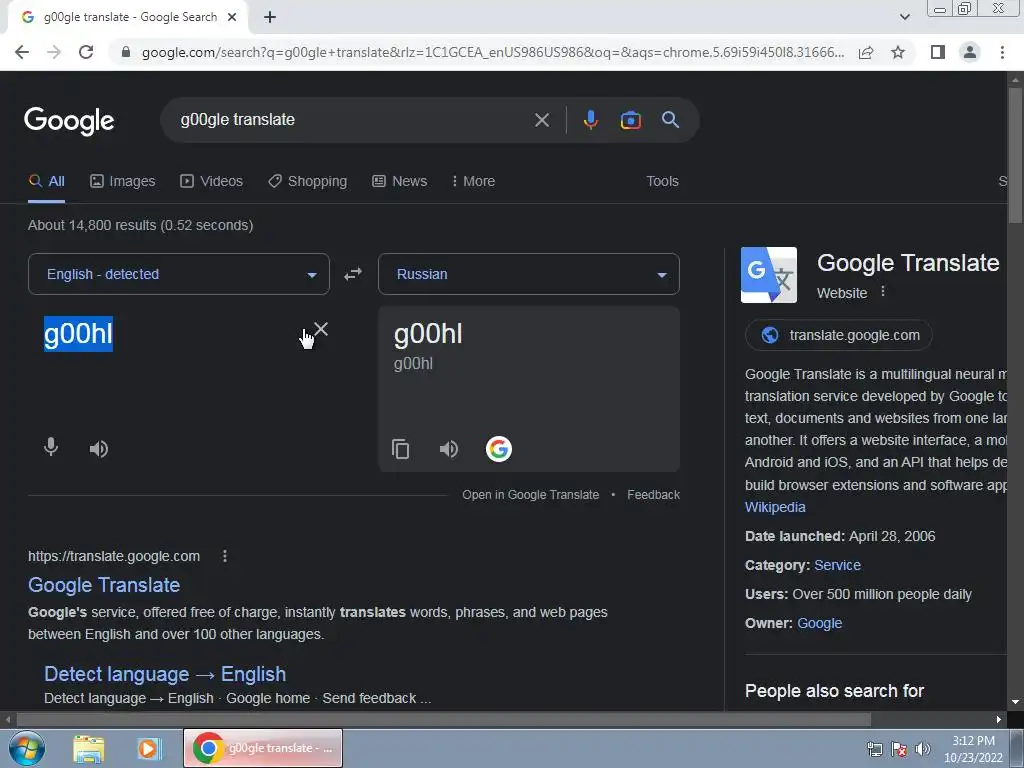Copy the translated text
This screenshot has width=1024, height=768.
click(400, 449)
